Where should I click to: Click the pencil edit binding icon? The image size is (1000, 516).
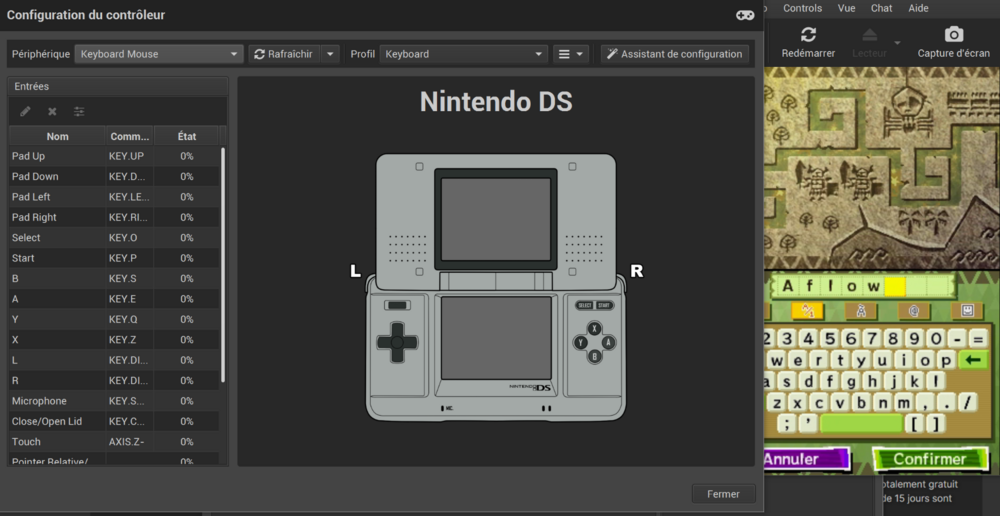tap(26, 112)
